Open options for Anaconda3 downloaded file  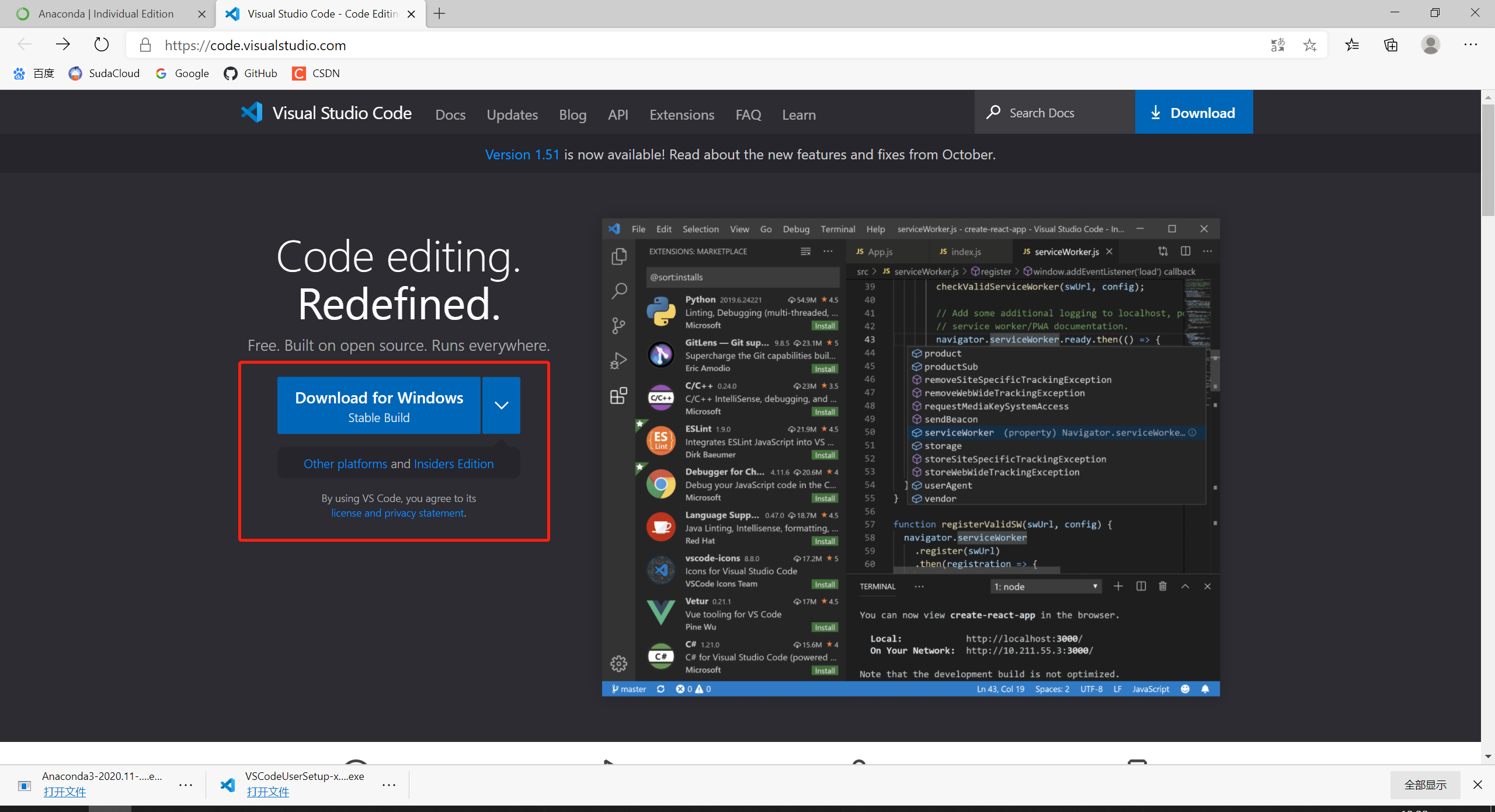[x=186, y=785]
